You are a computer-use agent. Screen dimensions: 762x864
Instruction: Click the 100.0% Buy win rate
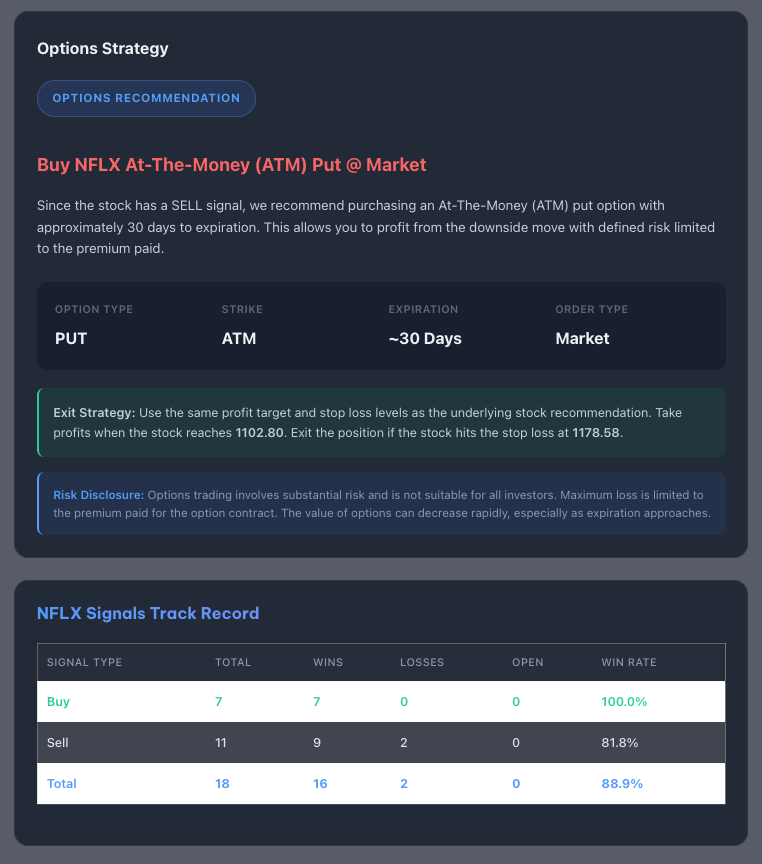point(624,702)
